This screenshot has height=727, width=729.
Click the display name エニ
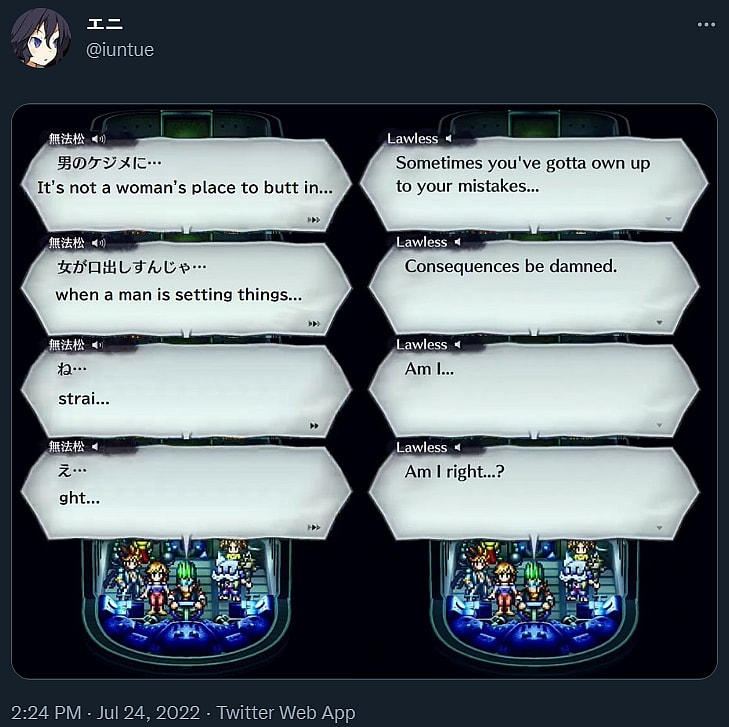tap(105, 24)
